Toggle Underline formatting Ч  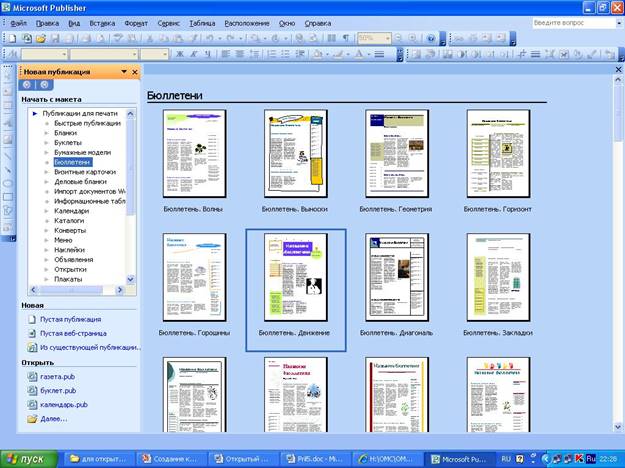[x=207, y=54]
